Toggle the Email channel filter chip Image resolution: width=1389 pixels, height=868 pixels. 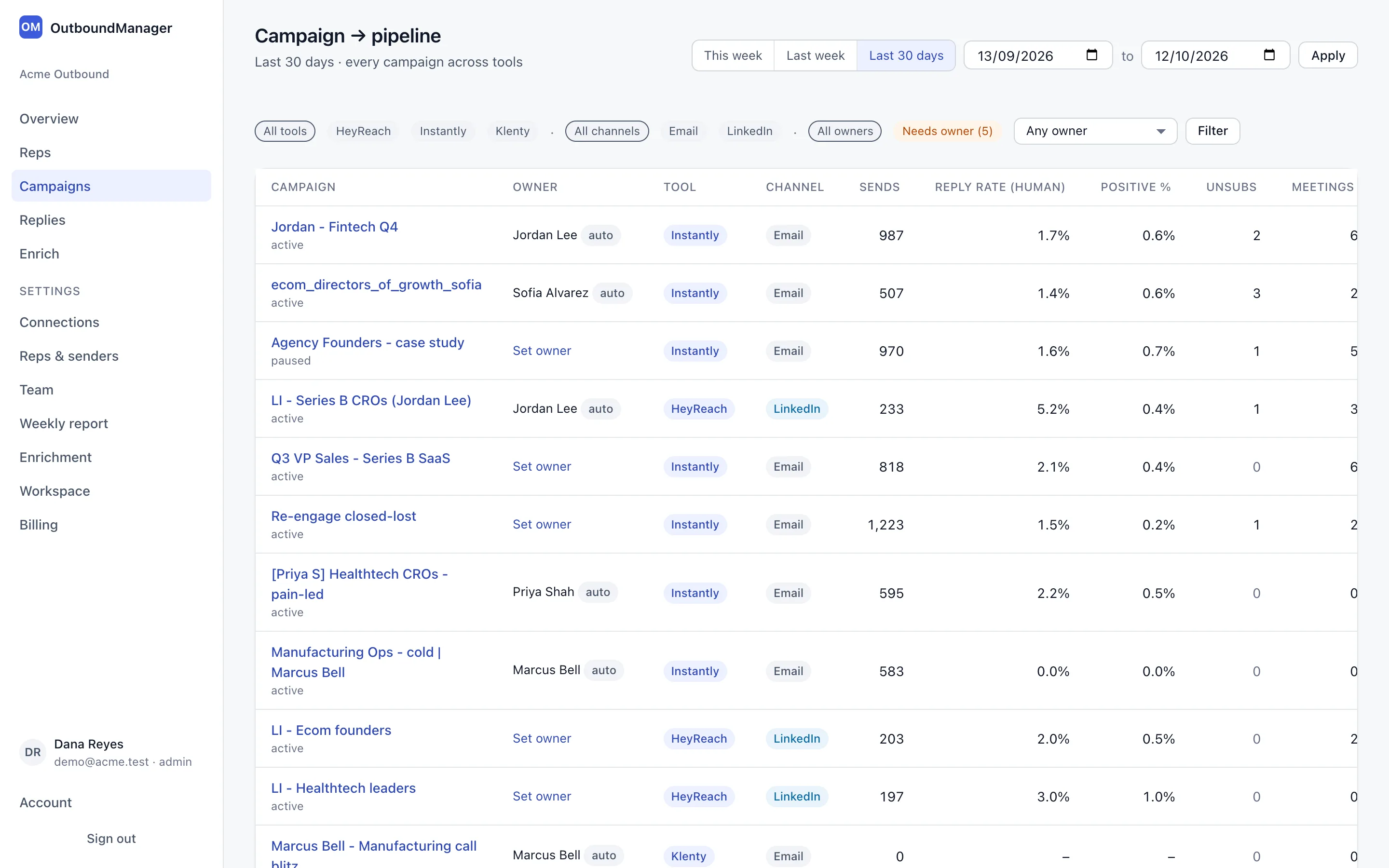pos(683,131)
